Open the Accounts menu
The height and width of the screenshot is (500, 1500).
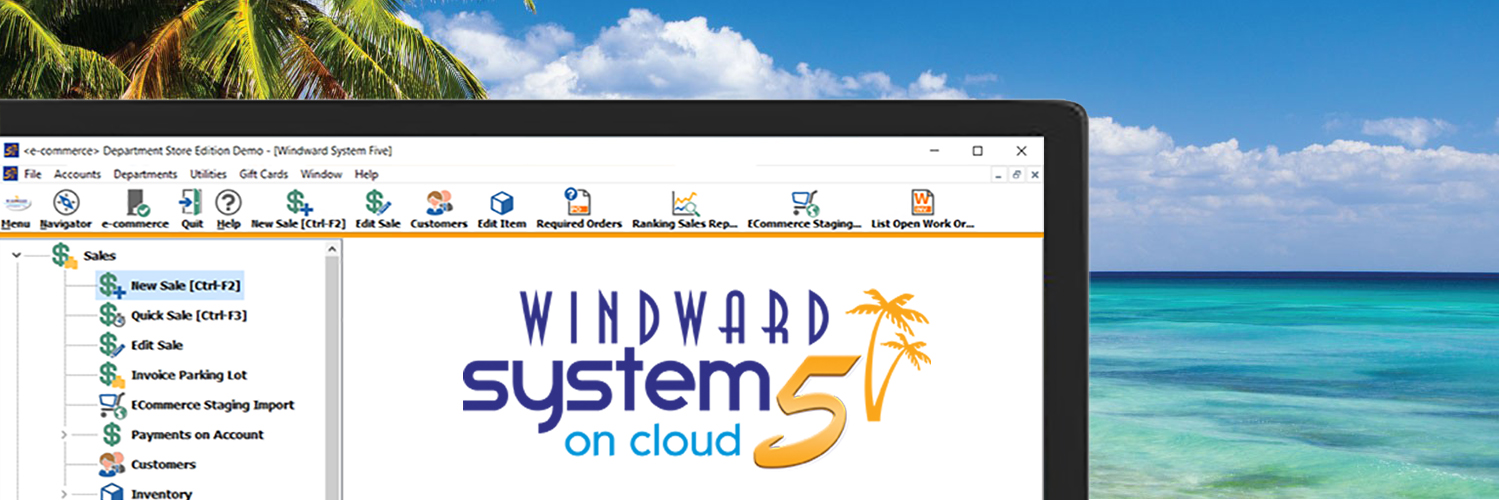tap(77, 174)
